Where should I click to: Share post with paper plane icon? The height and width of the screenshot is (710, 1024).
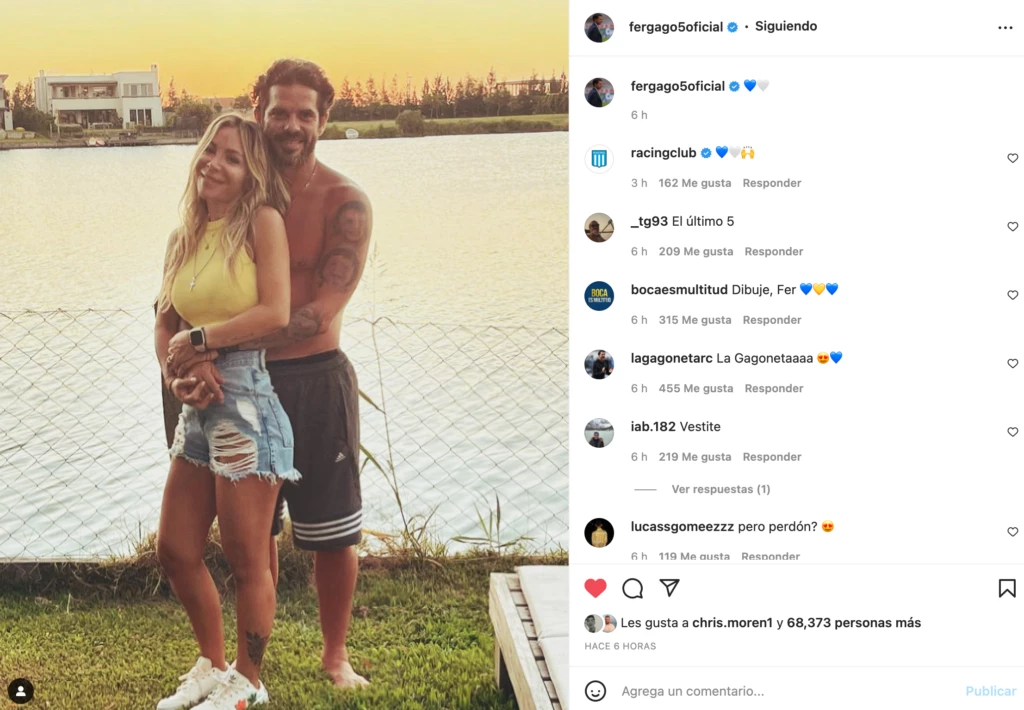[x=669, y=588]
